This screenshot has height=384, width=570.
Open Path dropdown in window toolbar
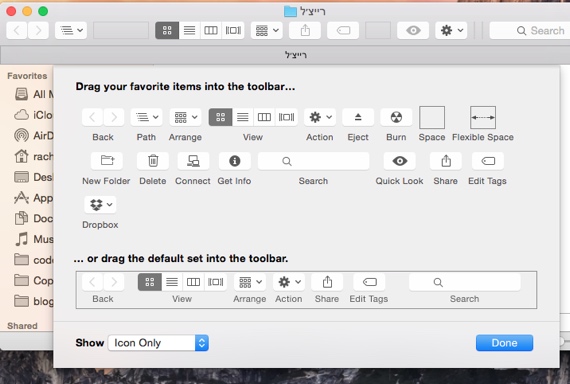coord(71,30)
